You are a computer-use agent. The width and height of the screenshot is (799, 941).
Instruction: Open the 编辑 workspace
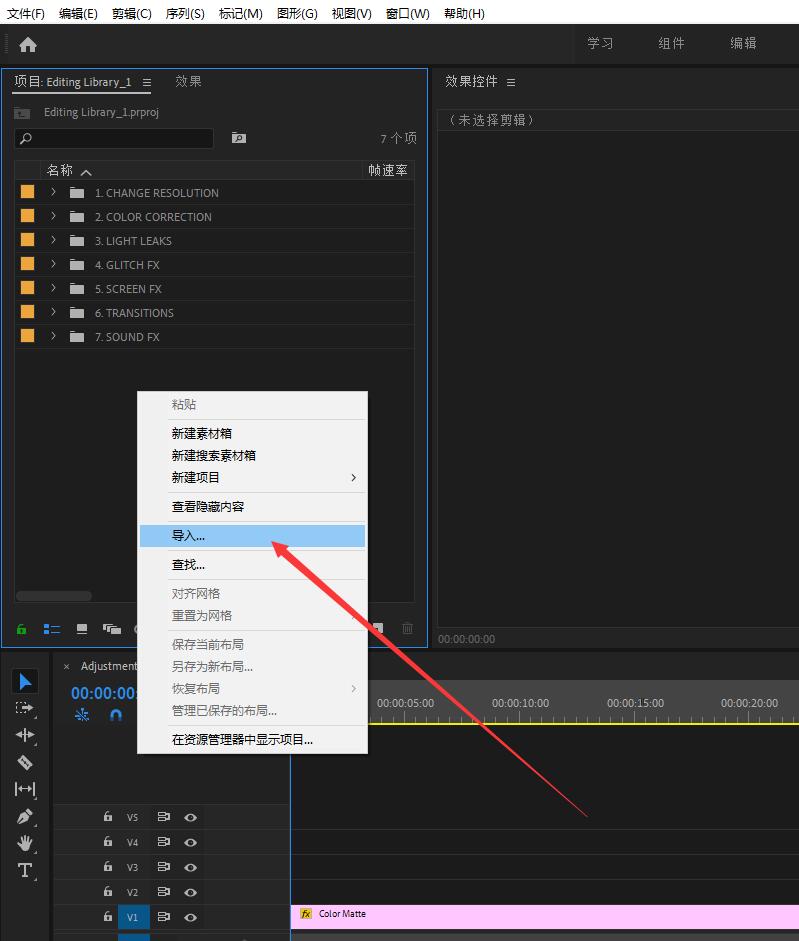[x=743, y=43]
